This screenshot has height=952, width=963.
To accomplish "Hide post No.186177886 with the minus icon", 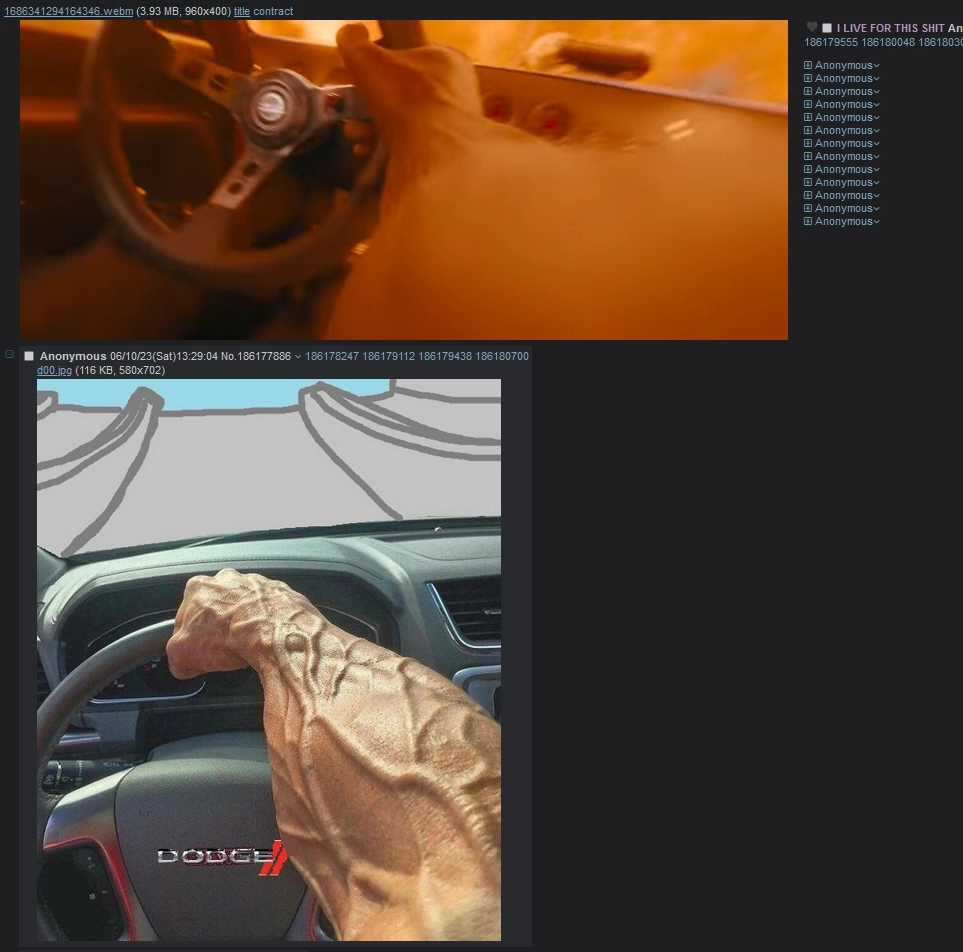I will 9,354.
